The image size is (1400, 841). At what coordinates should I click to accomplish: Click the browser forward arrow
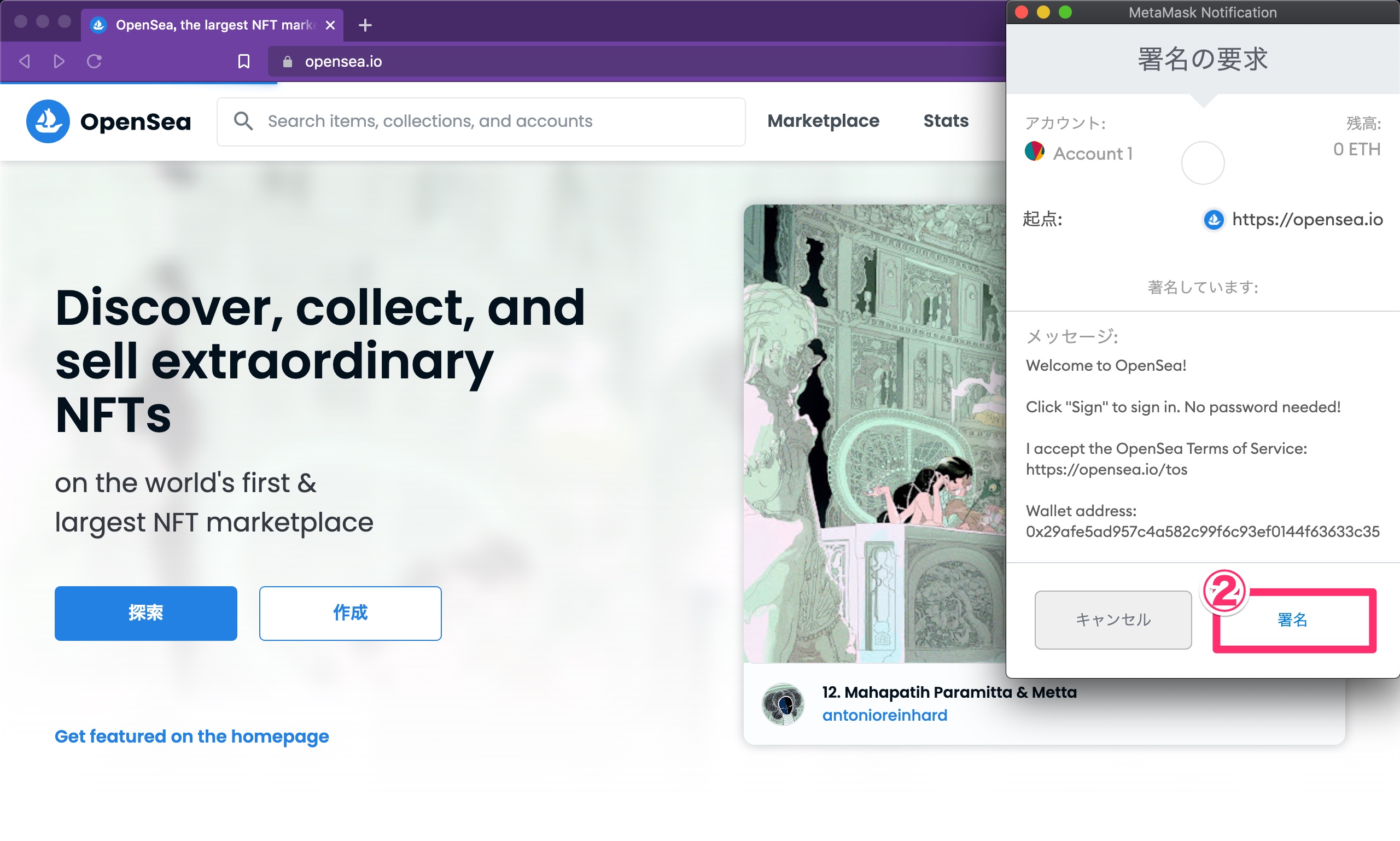click(x=59, y=61)
